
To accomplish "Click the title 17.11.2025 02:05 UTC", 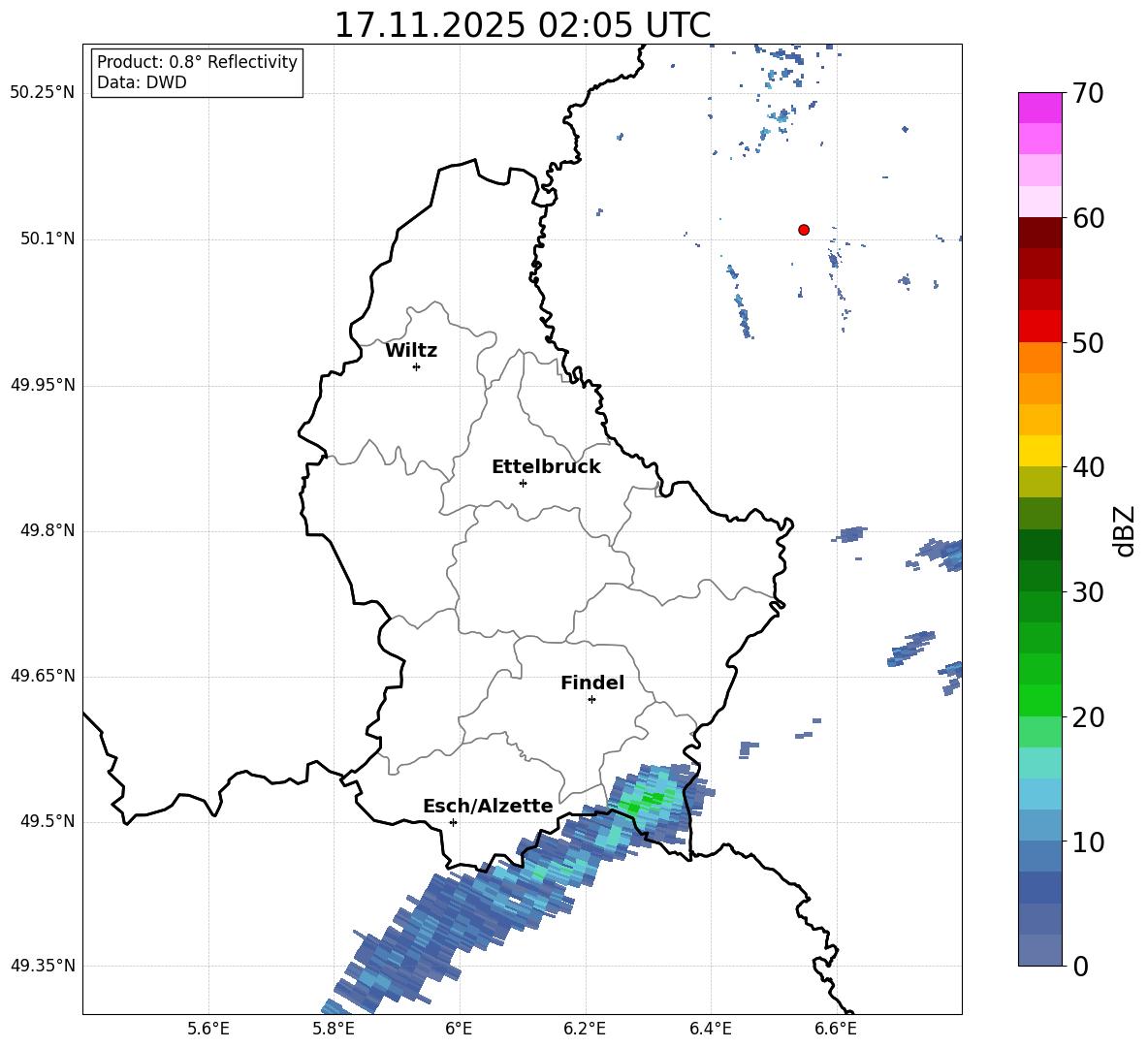I will pyautogui.click(x=523, y=25).
